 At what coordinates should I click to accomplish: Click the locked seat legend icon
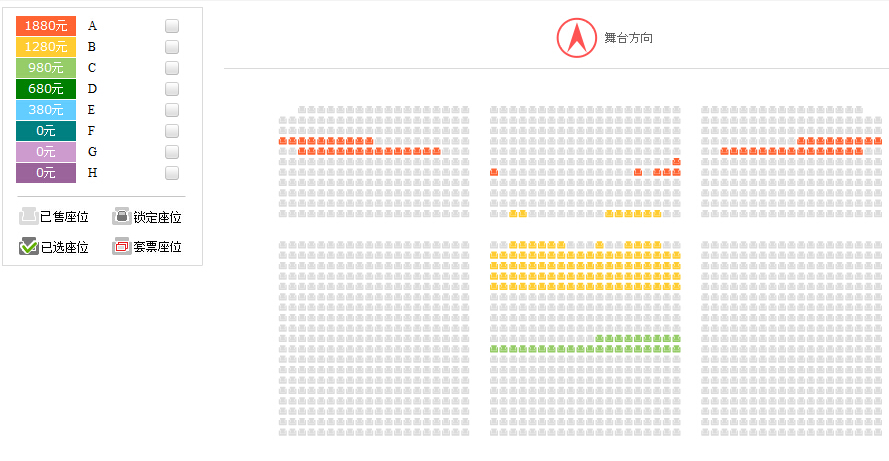(121, 216)
